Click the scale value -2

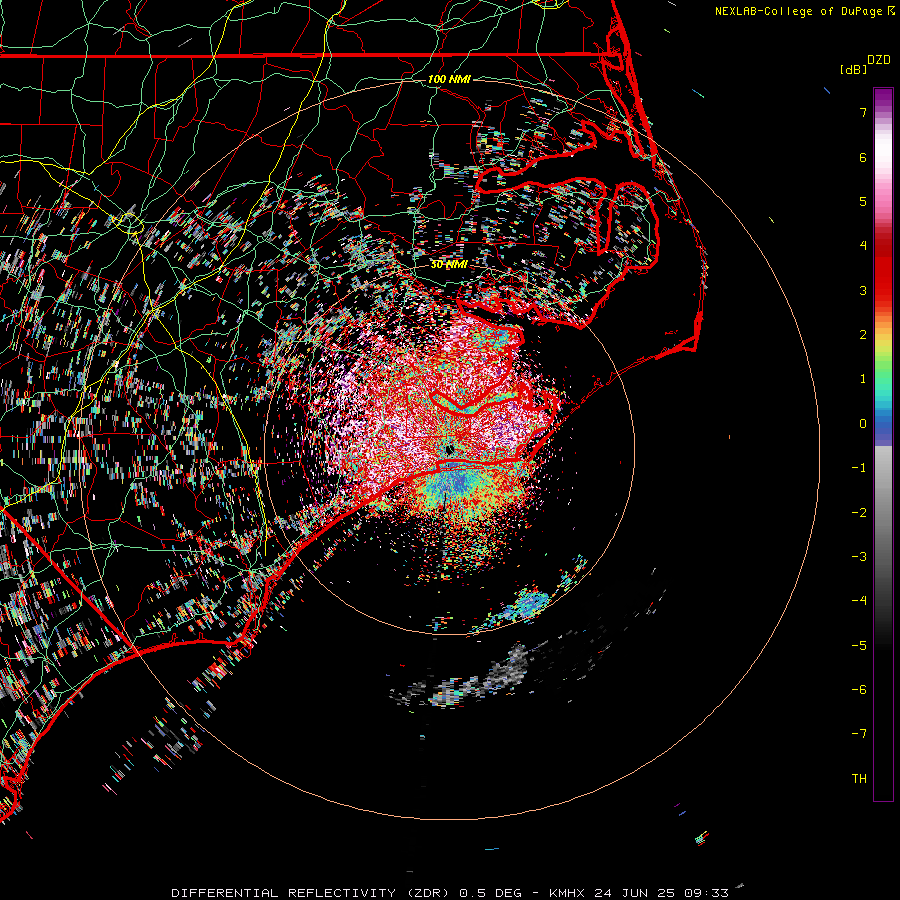(859, 513)
